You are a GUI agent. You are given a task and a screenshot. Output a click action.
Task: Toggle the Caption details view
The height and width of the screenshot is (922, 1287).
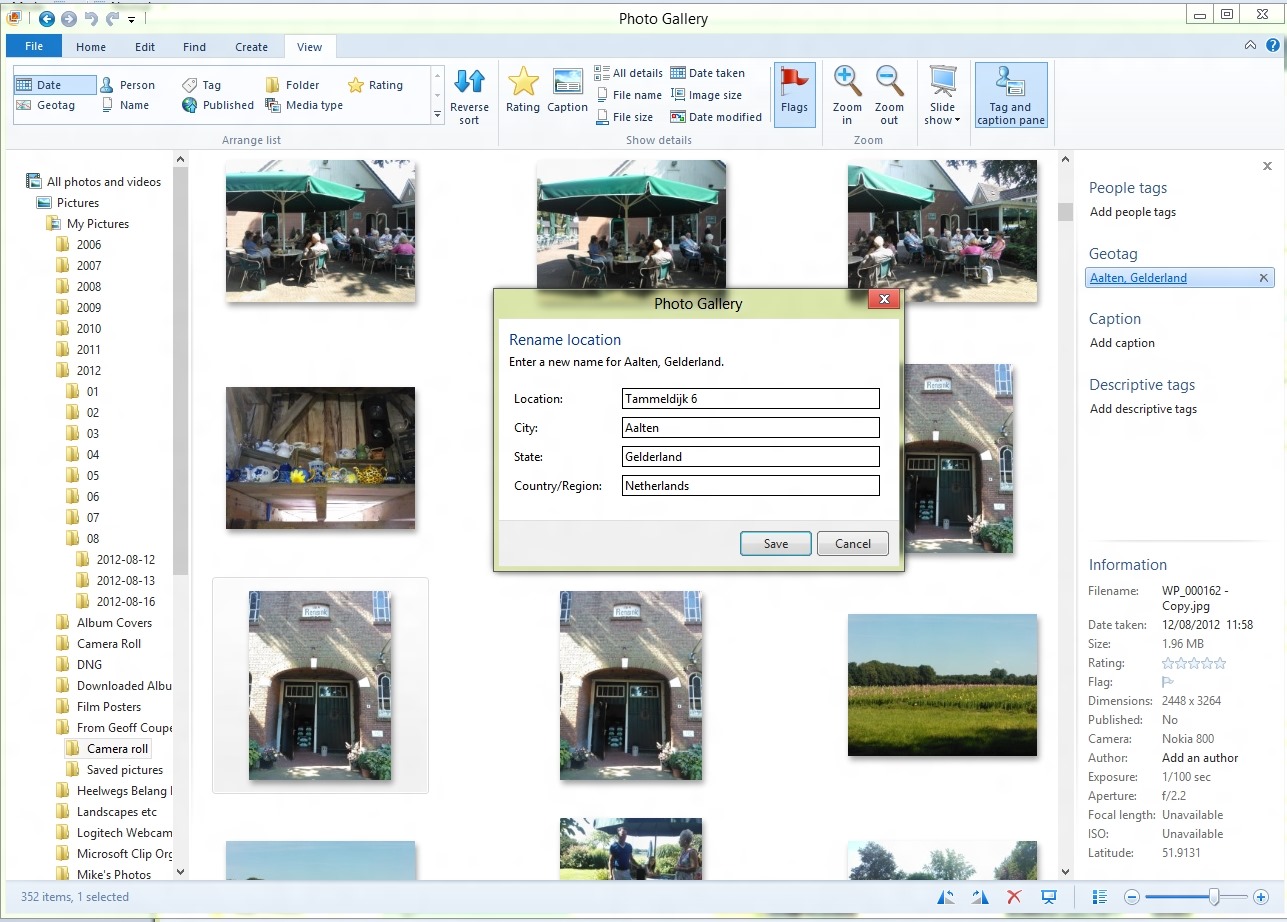pos(567,91)
